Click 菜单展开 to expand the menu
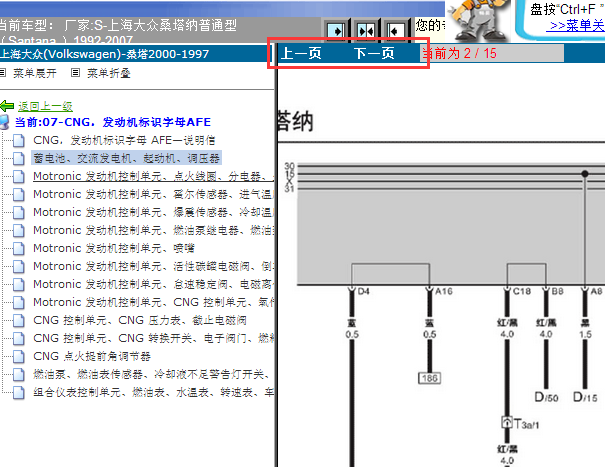The height and width of the screenshot is (467, 605). 35,73
